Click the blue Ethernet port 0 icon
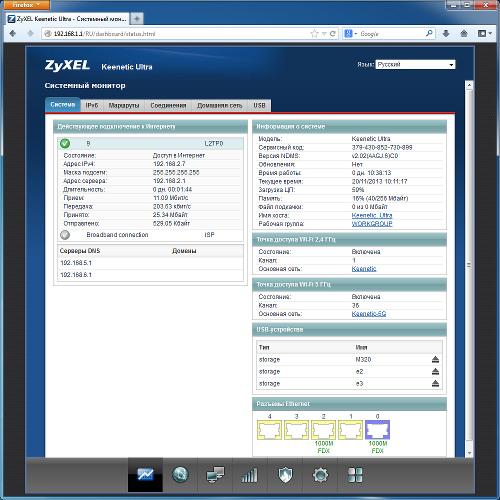Viewport: 500px width, 500px height. [x=377, y=430]
